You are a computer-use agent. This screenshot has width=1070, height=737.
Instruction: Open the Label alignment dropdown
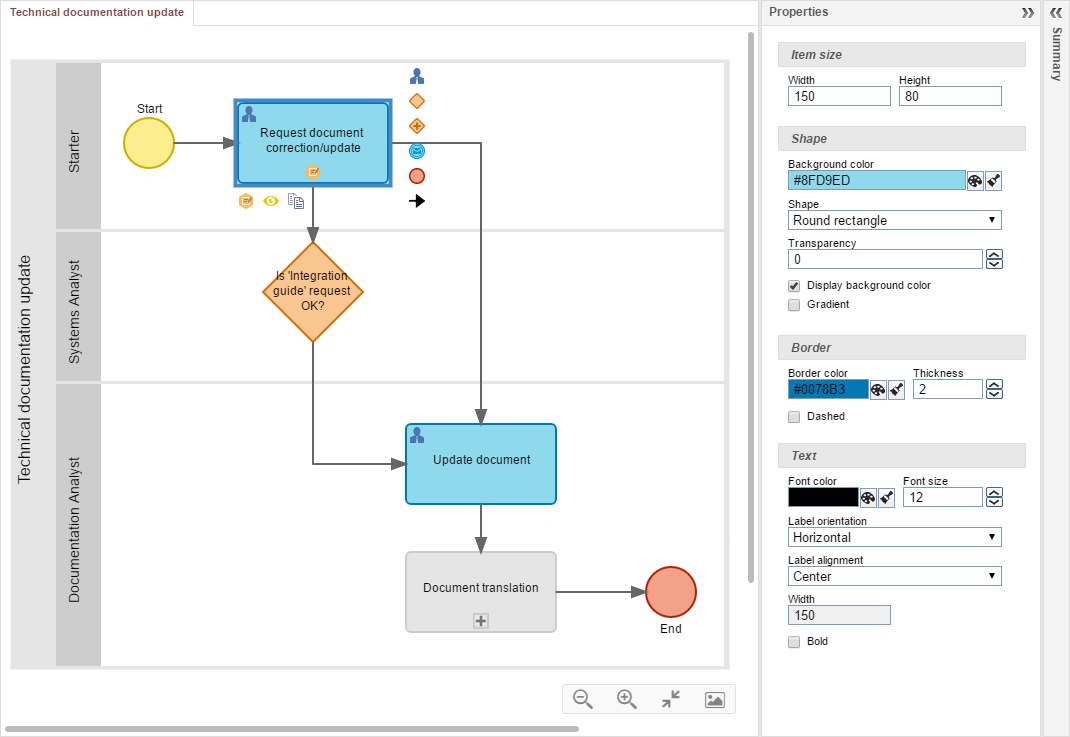895,576
